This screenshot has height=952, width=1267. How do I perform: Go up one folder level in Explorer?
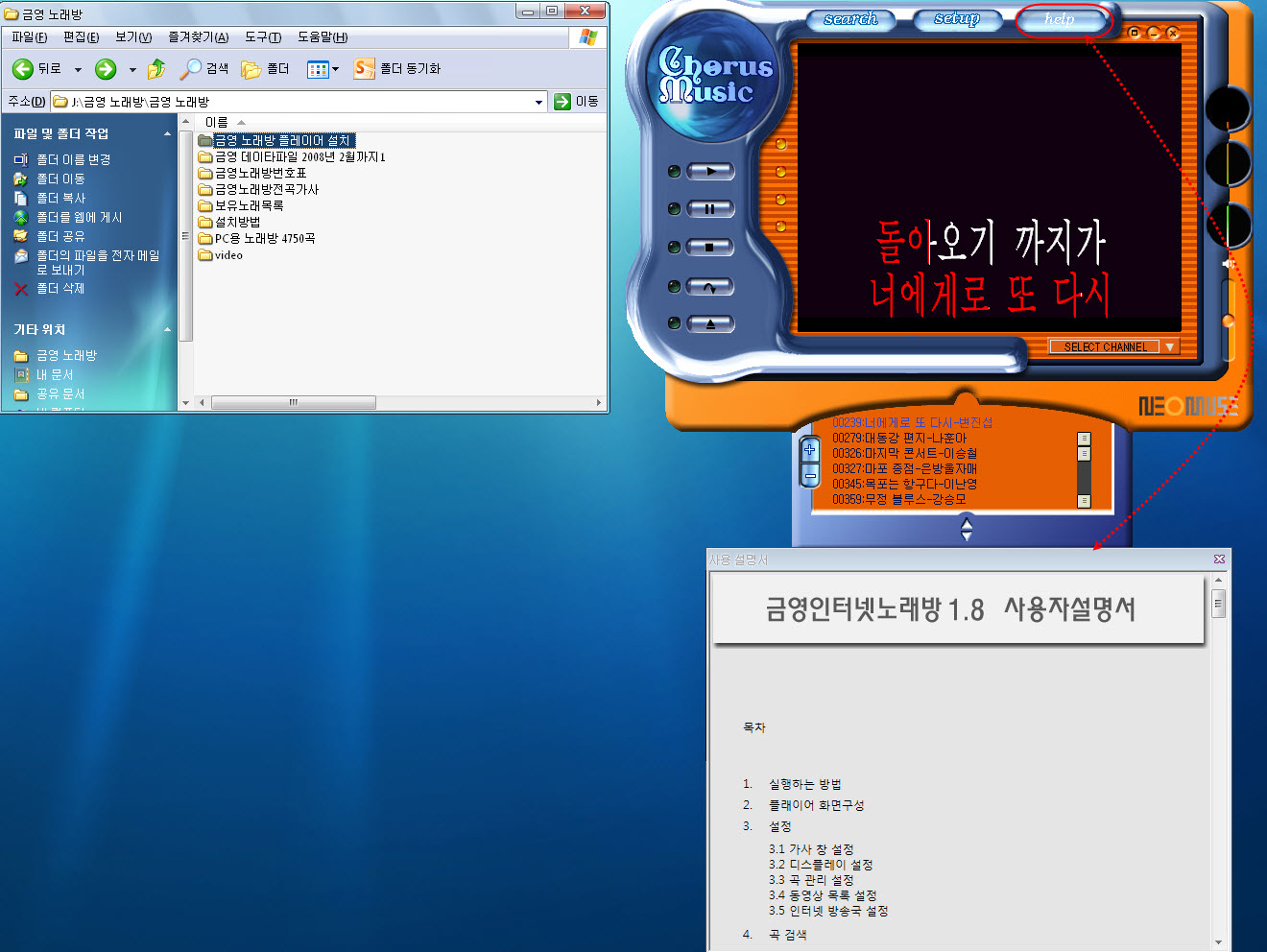(156, 69)
